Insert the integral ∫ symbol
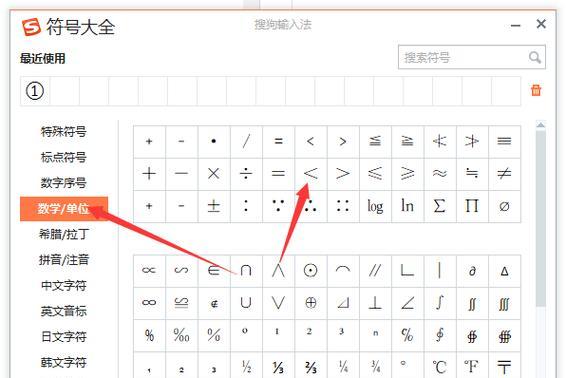This screenshot has height=378, width=566. 440,303
